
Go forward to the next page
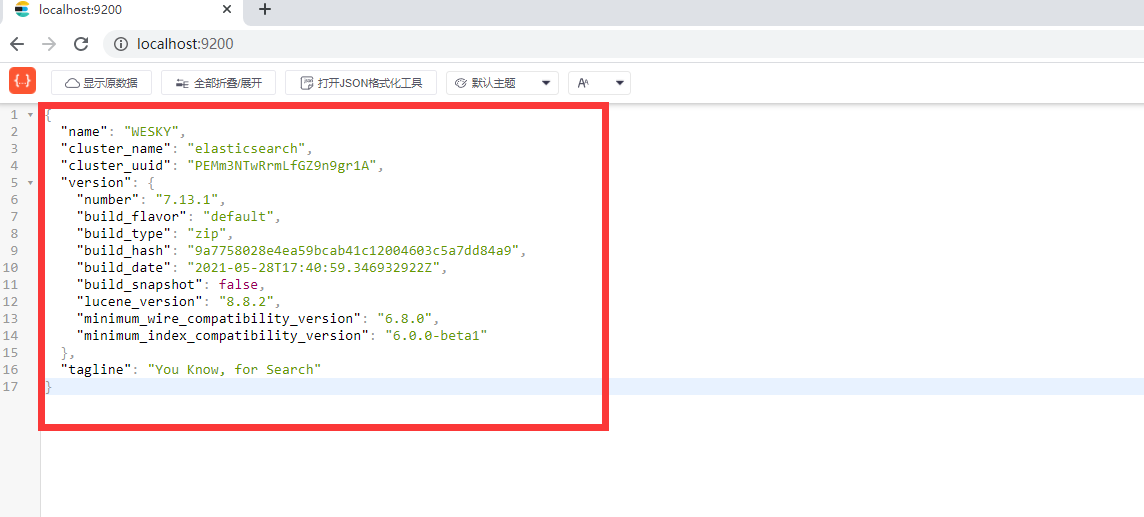[x=49, y=44]
